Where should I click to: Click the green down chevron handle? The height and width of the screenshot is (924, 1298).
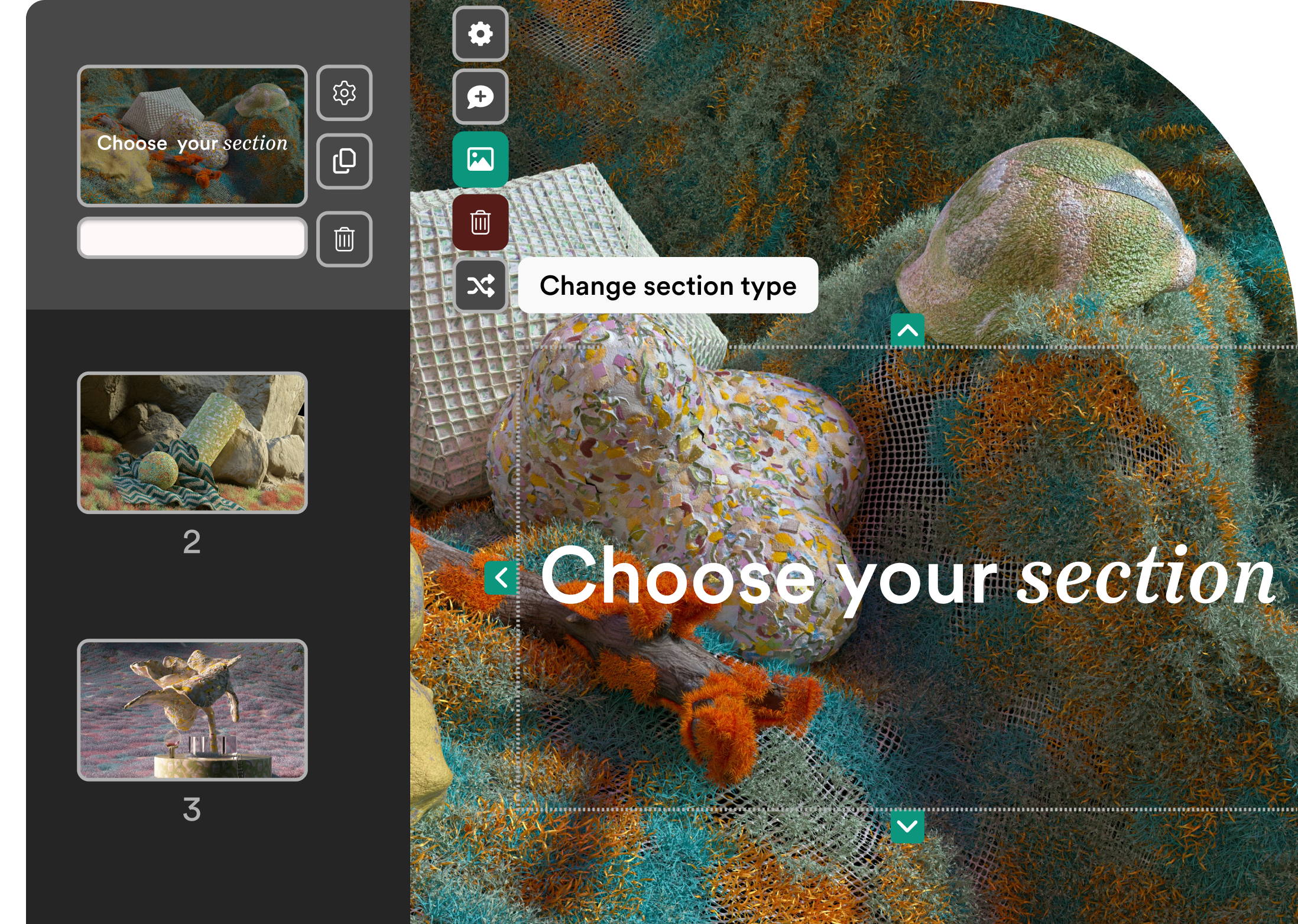click(907, 827)
